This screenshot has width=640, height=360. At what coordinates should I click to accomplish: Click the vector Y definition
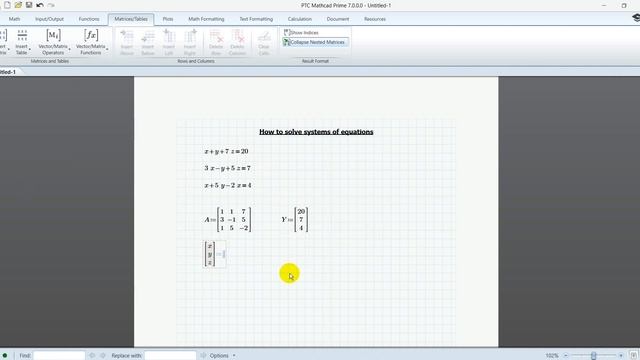coord(294,220)
